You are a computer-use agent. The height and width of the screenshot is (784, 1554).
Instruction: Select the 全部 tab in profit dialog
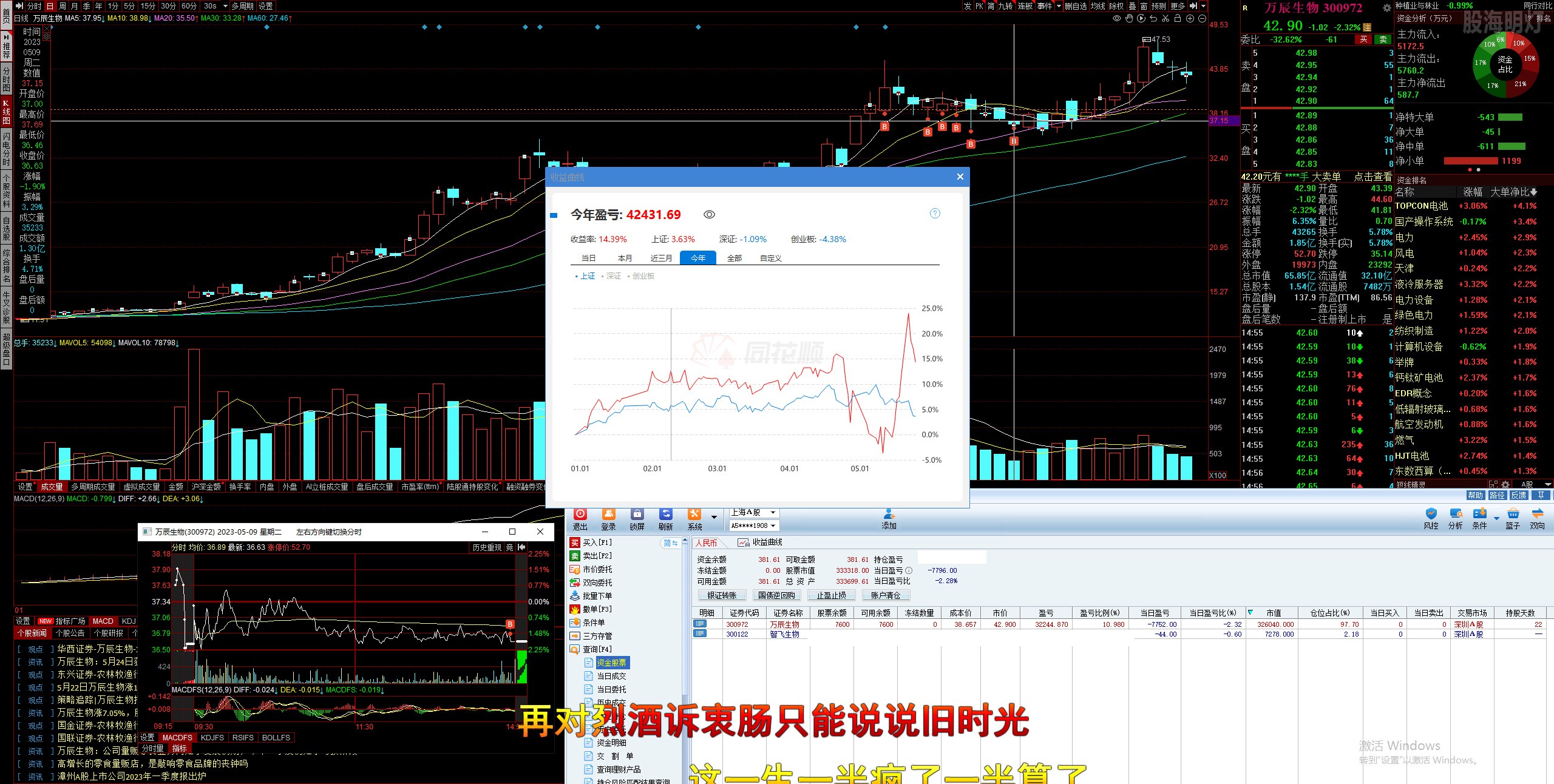(x=735, y=258)
